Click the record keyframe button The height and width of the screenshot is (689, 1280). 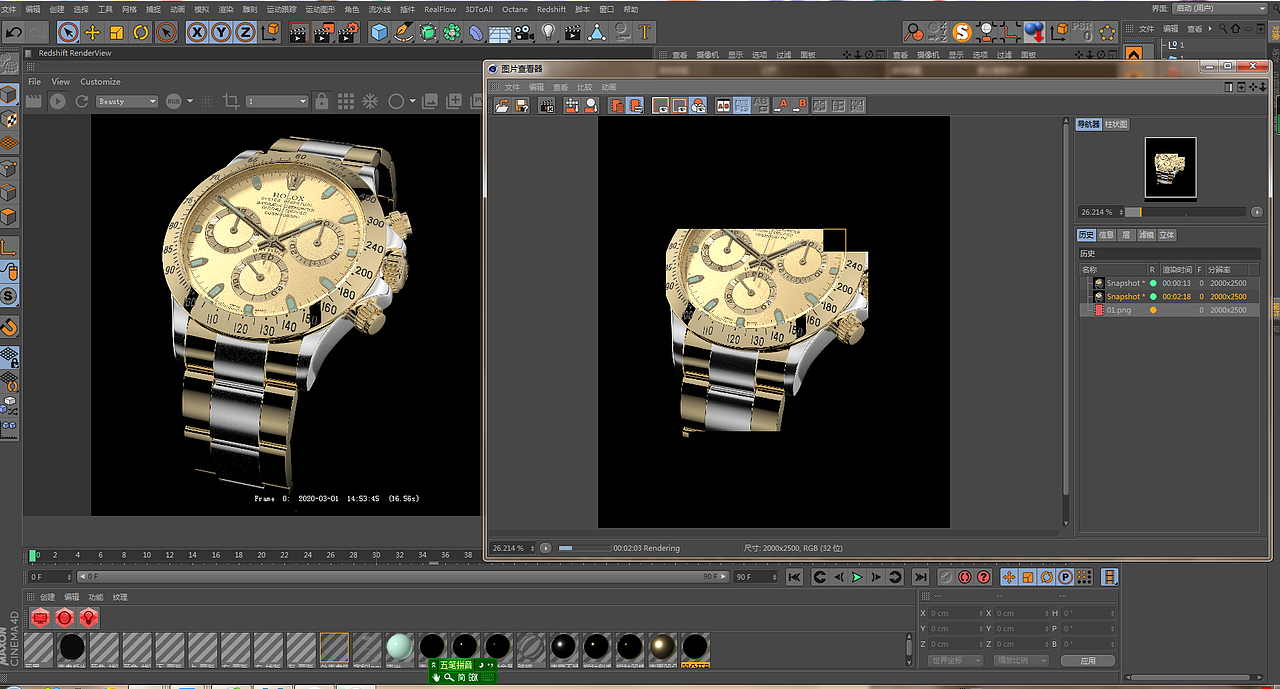tap(946, 577)
